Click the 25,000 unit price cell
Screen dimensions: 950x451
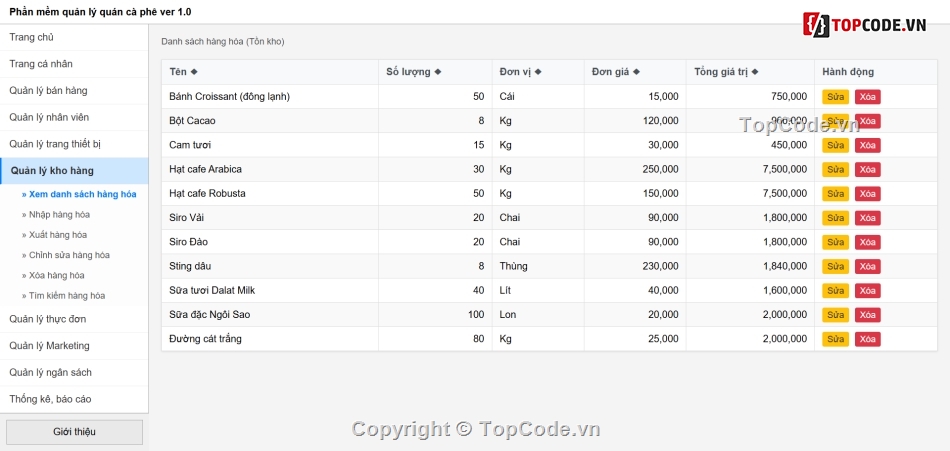pyautogui.click(x=635, y=339)
